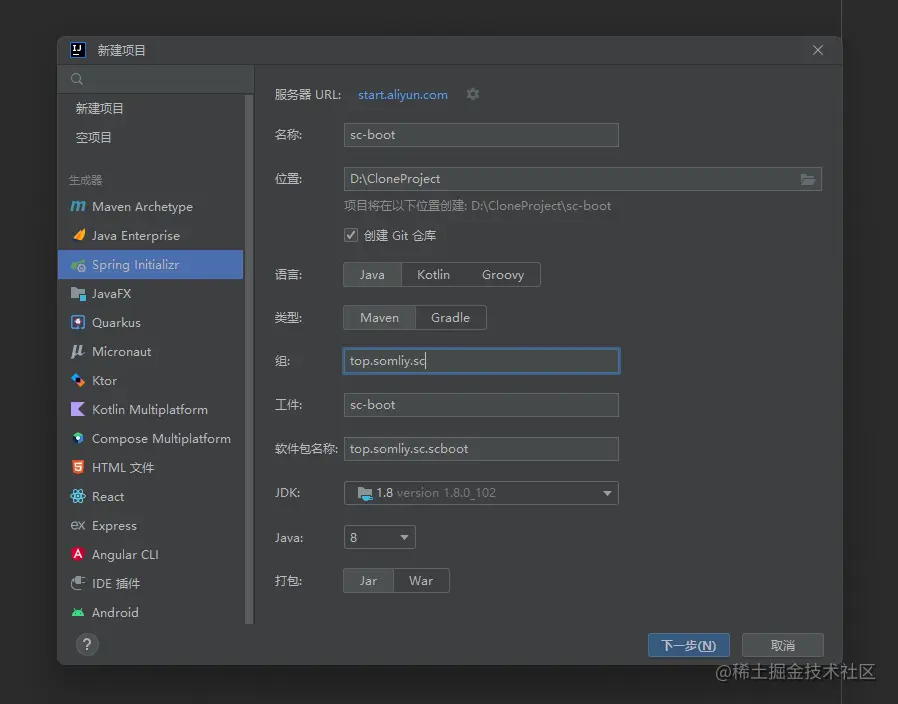Close the 新建项目 dialog

(x=818, y=50)
